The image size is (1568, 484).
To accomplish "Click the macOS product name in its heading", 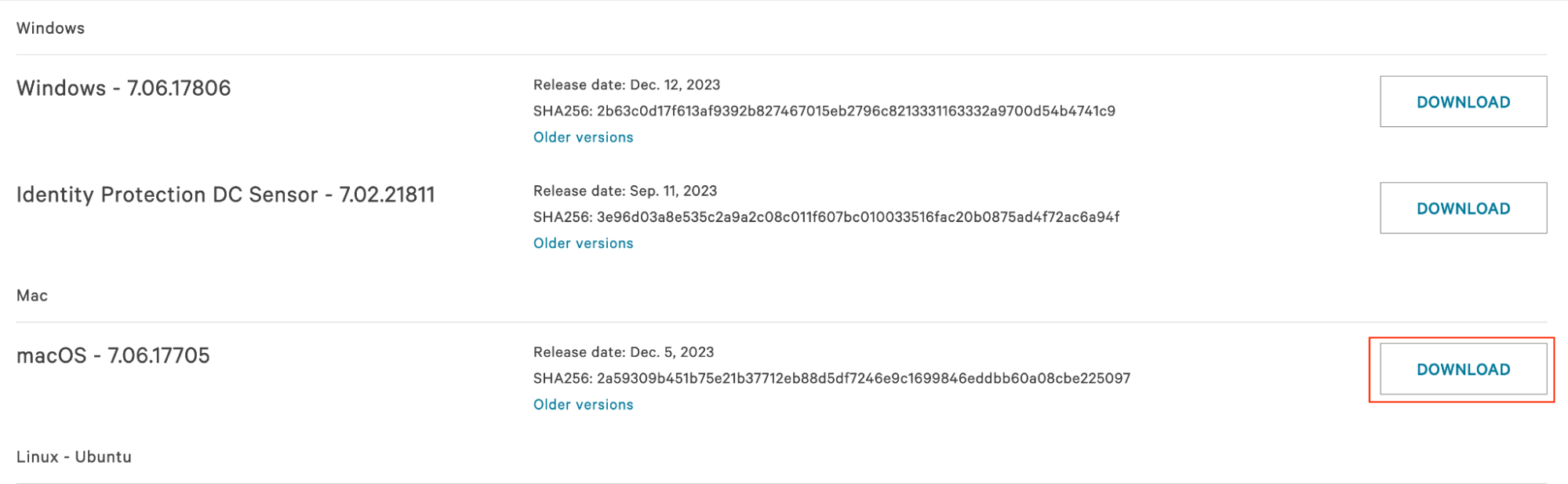I will point(51,355).
